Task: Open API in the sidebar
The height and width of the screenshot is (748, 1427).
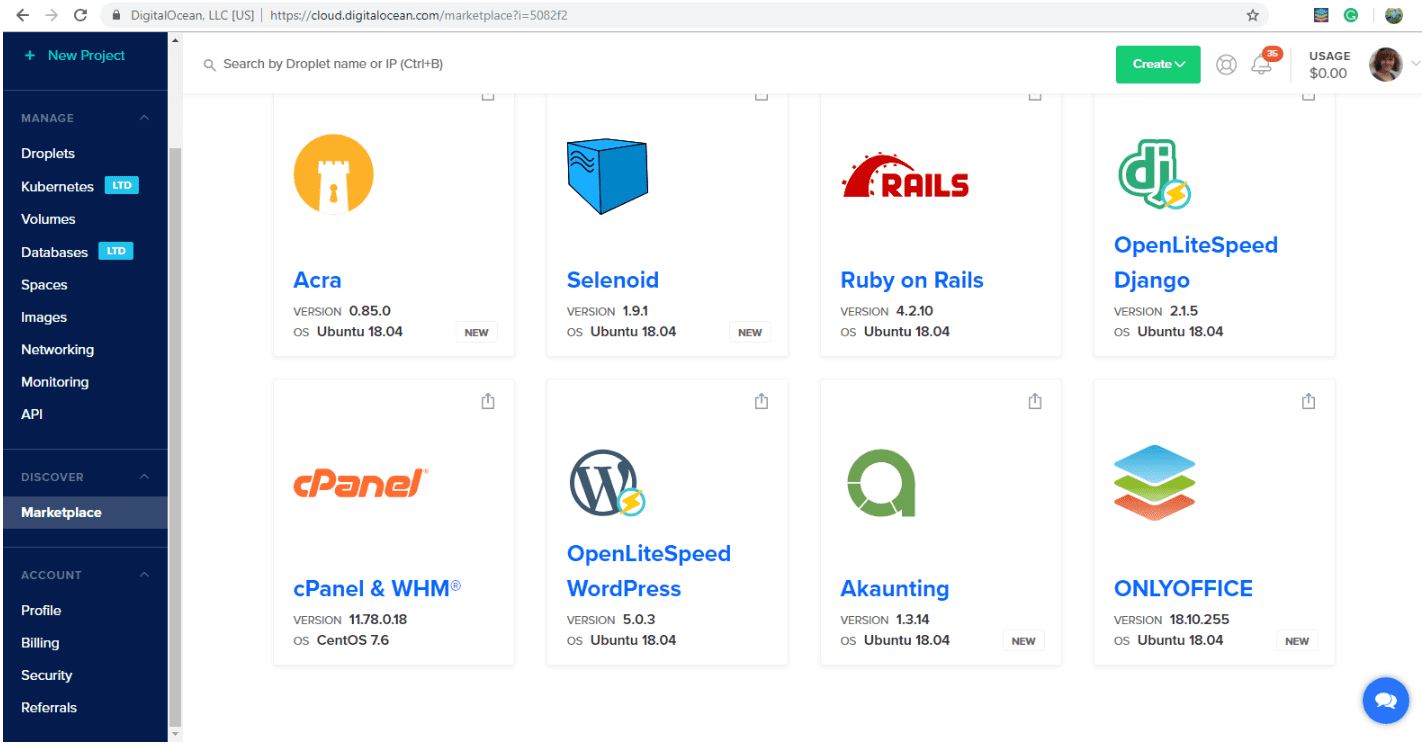Action: [32, 414]
